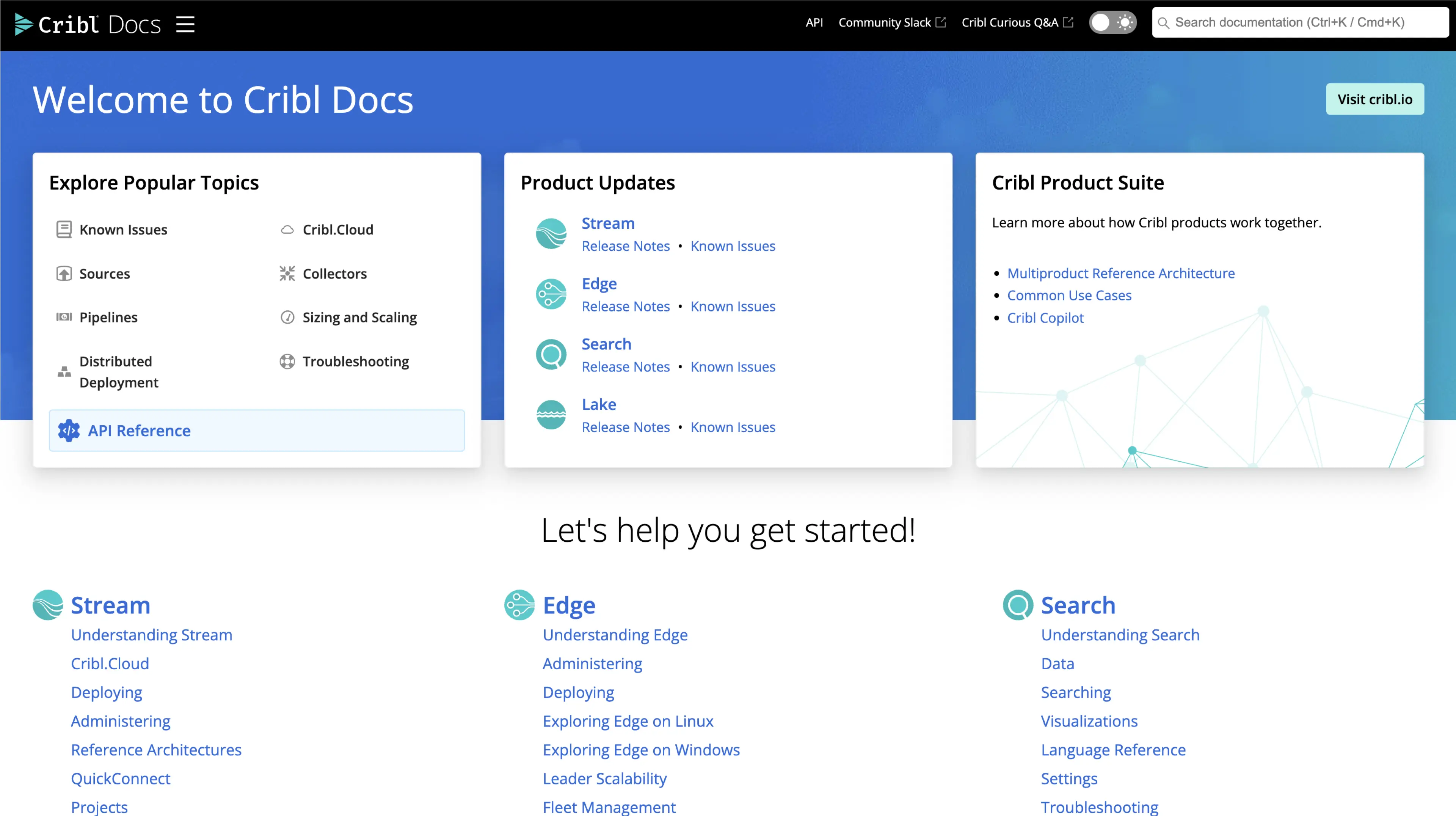Click Community Slack external link icon
This screenshot has width=1456, height=816.
click(941, 22)
